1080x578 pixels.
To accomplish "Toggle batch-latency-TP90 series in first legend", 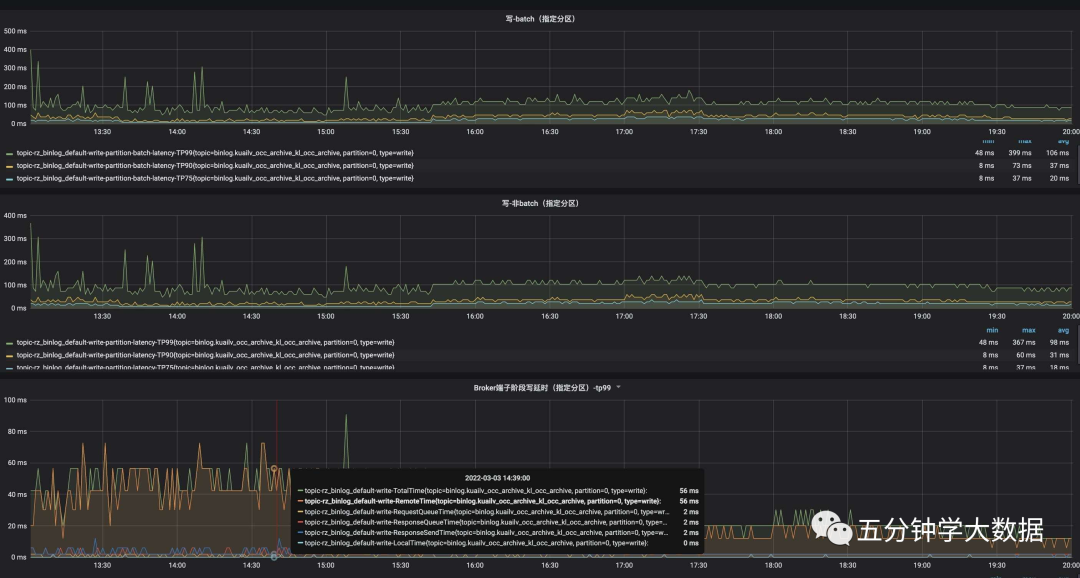I will coord(215,166).
